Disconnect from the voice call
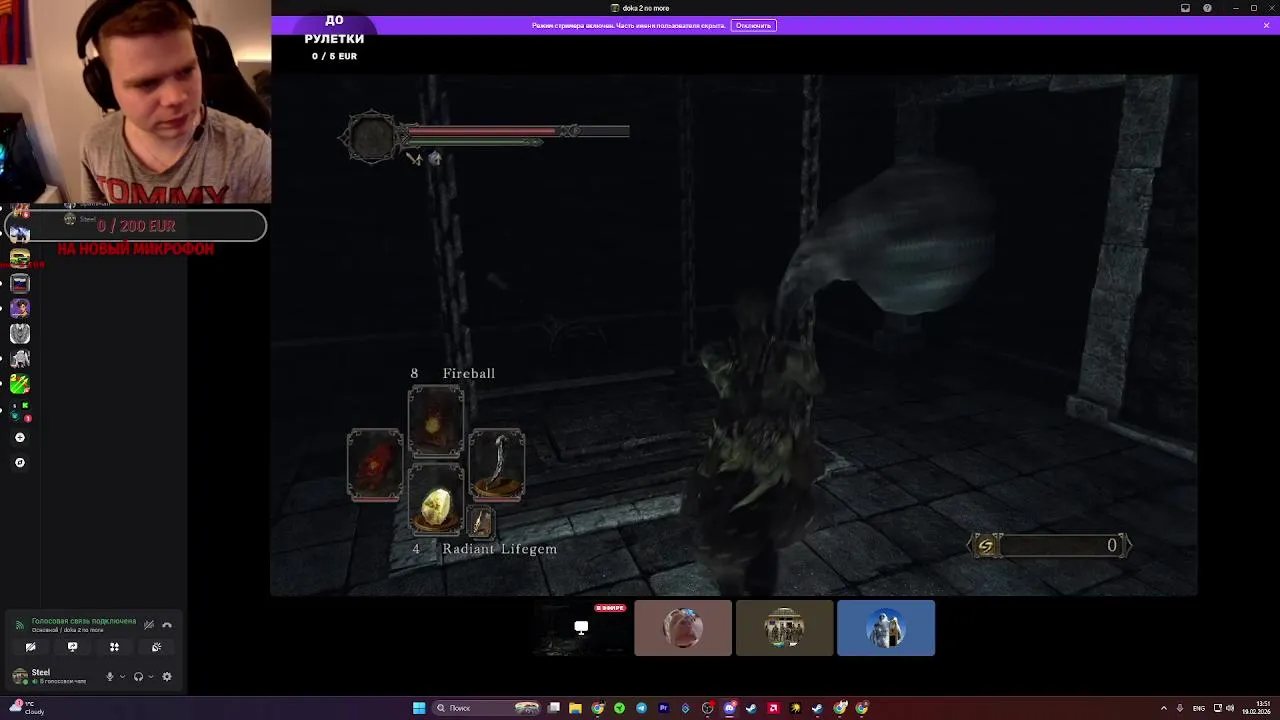Viewport: 1280px width, 720px height. pos(167,625)
